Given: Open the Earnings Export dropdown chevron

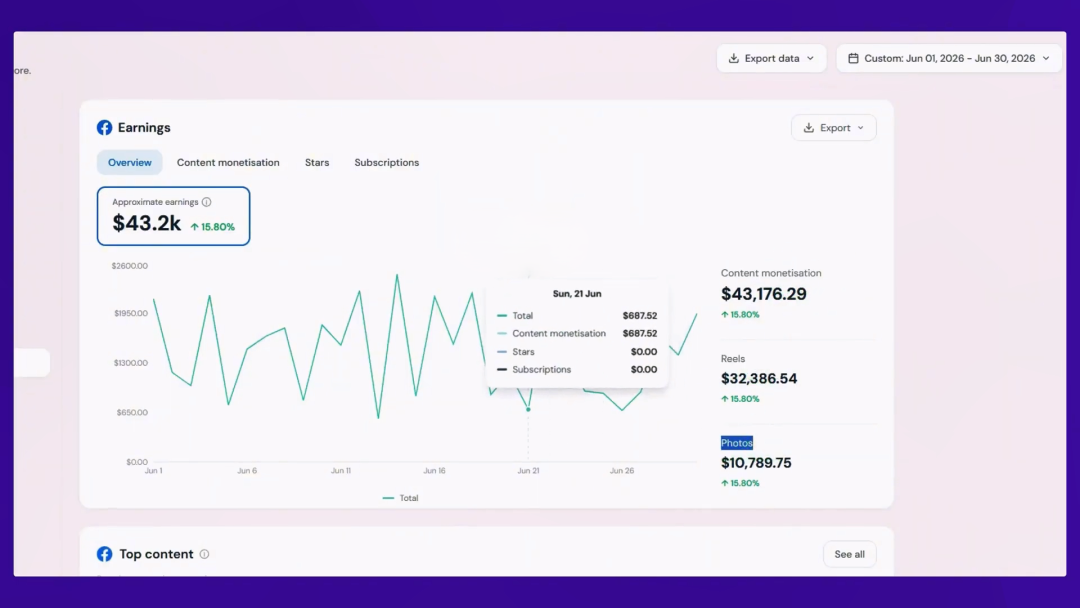Looking at the screenshot, I should pyautogui.click(x=860, y=128).
